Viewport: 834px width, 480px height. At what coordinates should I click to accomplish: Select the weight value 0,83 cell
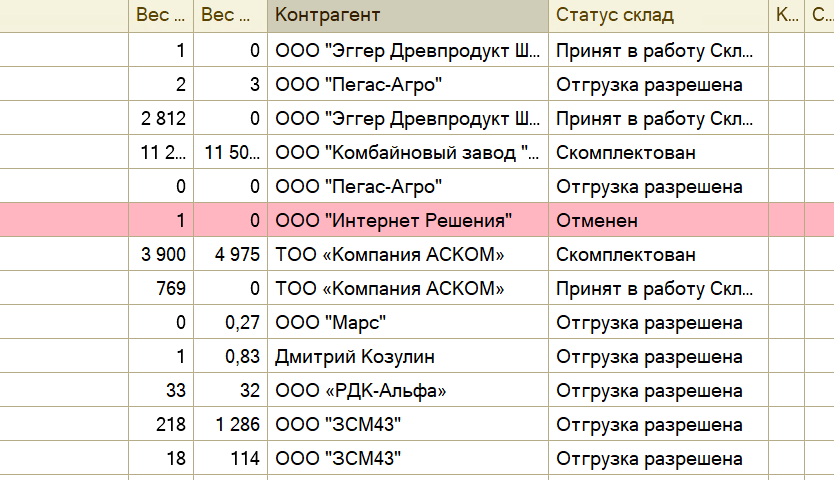[x=230, y=356]
